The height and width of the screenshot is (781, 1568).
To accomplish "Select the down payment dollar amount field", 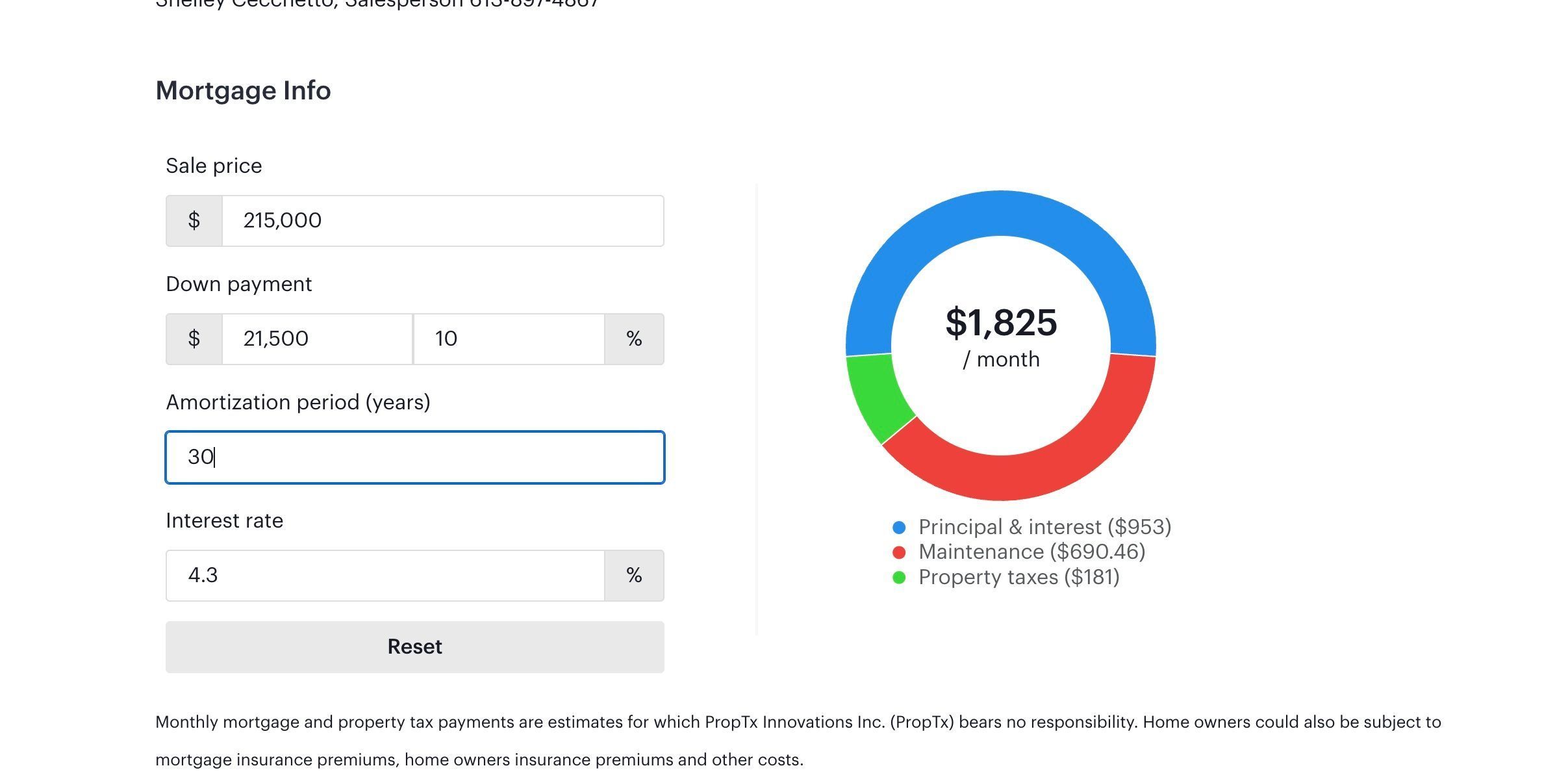I will click(317, 339).
